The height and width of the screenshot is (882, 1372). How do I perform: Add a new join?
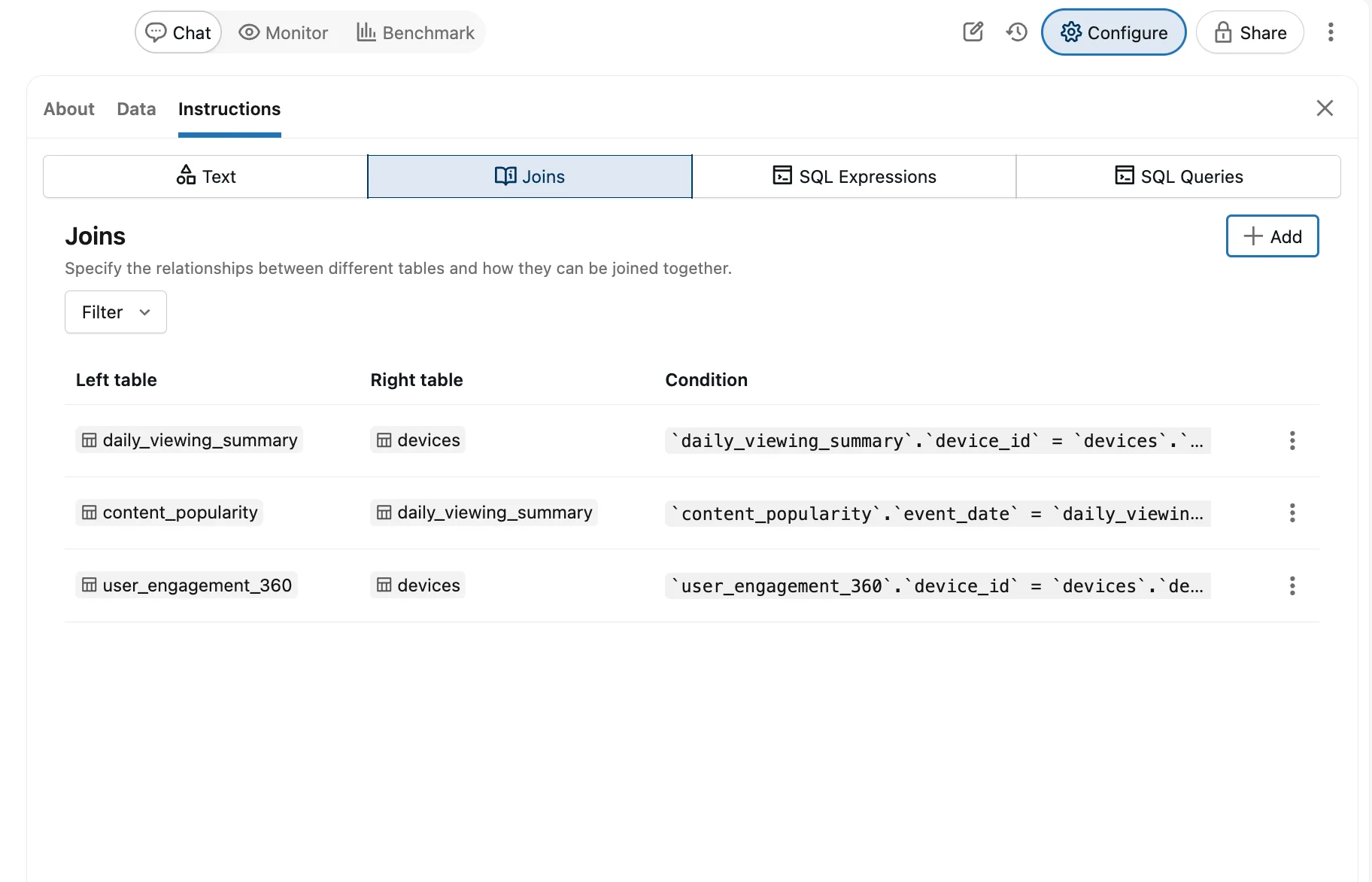click(x=1272, y=236)
